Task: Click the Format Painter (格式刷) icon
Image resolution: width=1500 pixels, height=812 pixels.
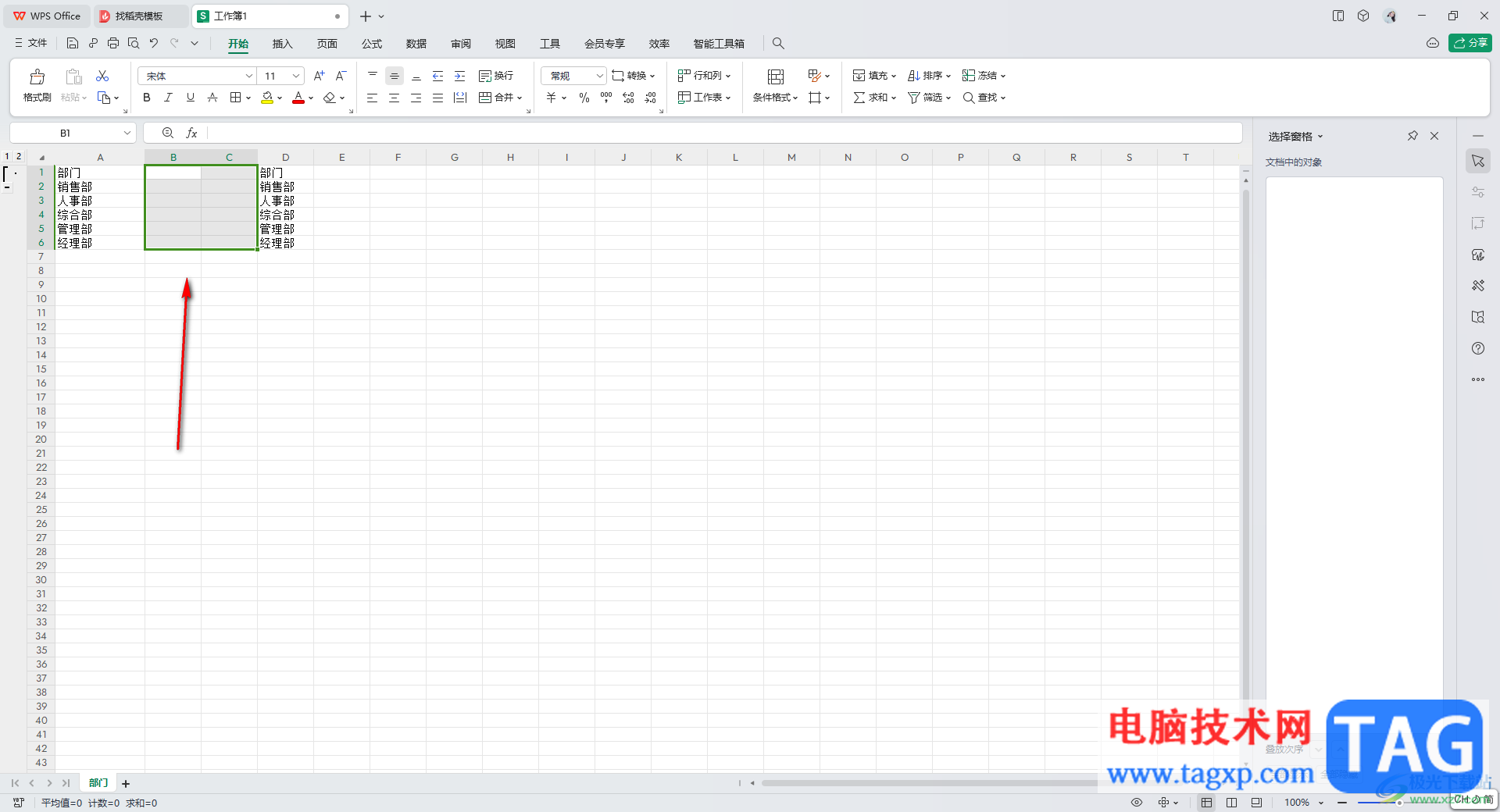Action: [37, 77]
